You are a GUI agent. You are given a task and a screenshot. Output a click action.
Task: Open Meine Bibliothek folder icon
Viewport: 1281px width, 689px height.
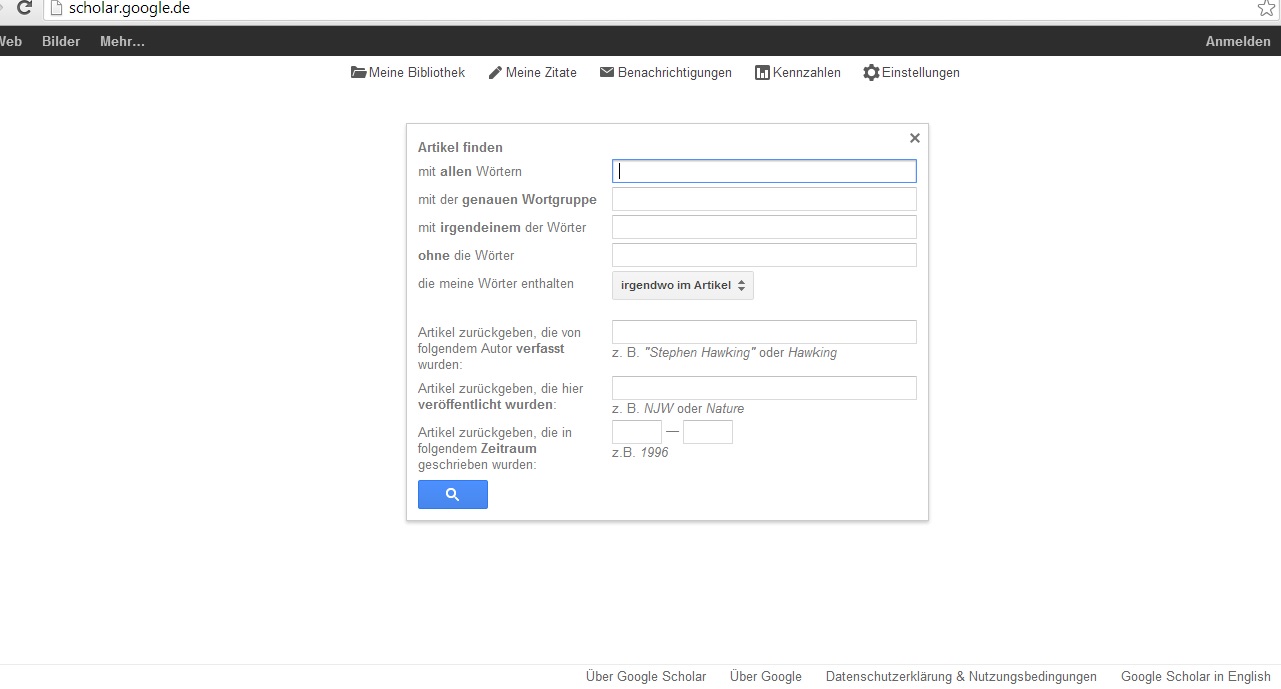(x=359, y=73)
